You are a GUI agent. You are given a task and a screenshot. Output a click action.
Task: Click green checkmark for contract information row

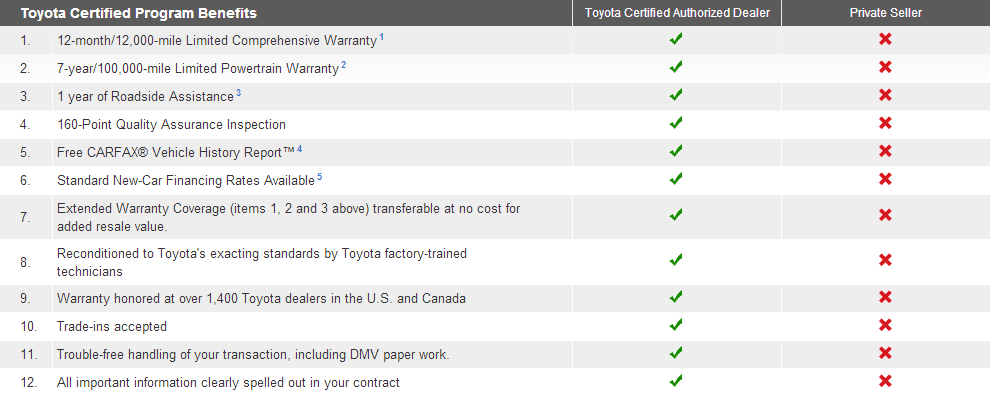(676, 381)
